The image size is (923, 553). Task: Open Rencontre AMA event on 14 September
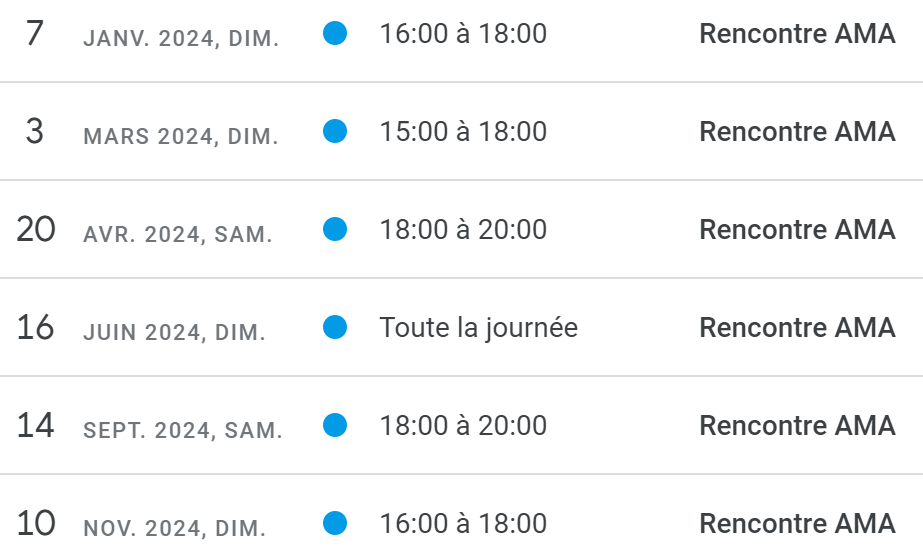click(797, 426)
